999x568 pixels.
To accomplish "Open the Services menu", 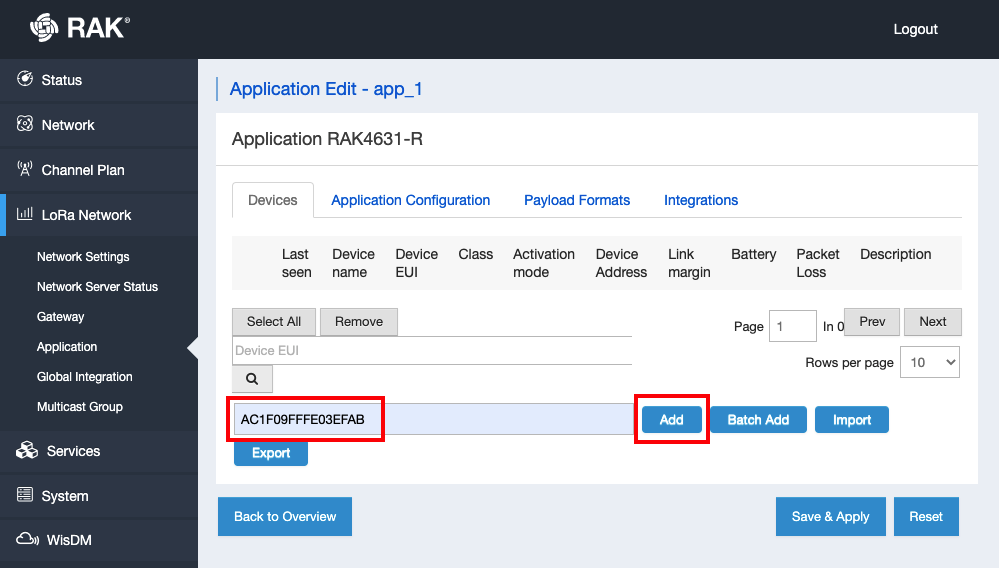I will click(x=99, y=451).
